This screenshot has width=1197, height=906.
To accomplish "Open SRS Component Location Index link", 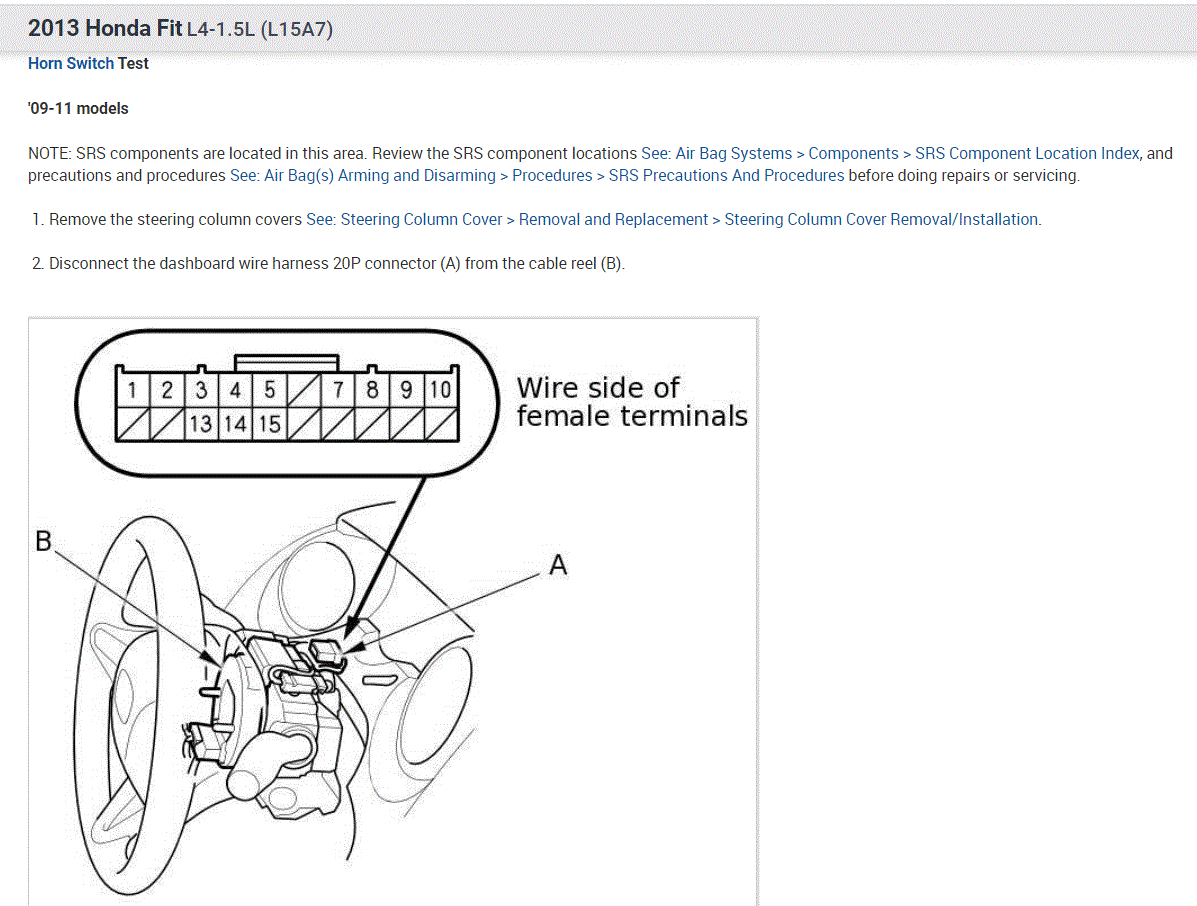I will (1027, 153).
